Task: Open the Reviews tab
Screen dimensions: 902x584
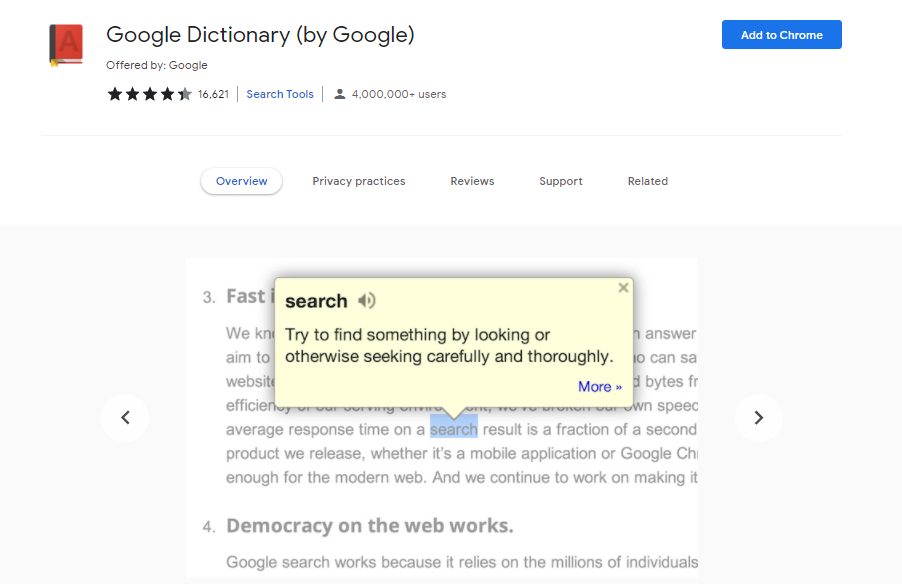Action: (x=472, y=181)
